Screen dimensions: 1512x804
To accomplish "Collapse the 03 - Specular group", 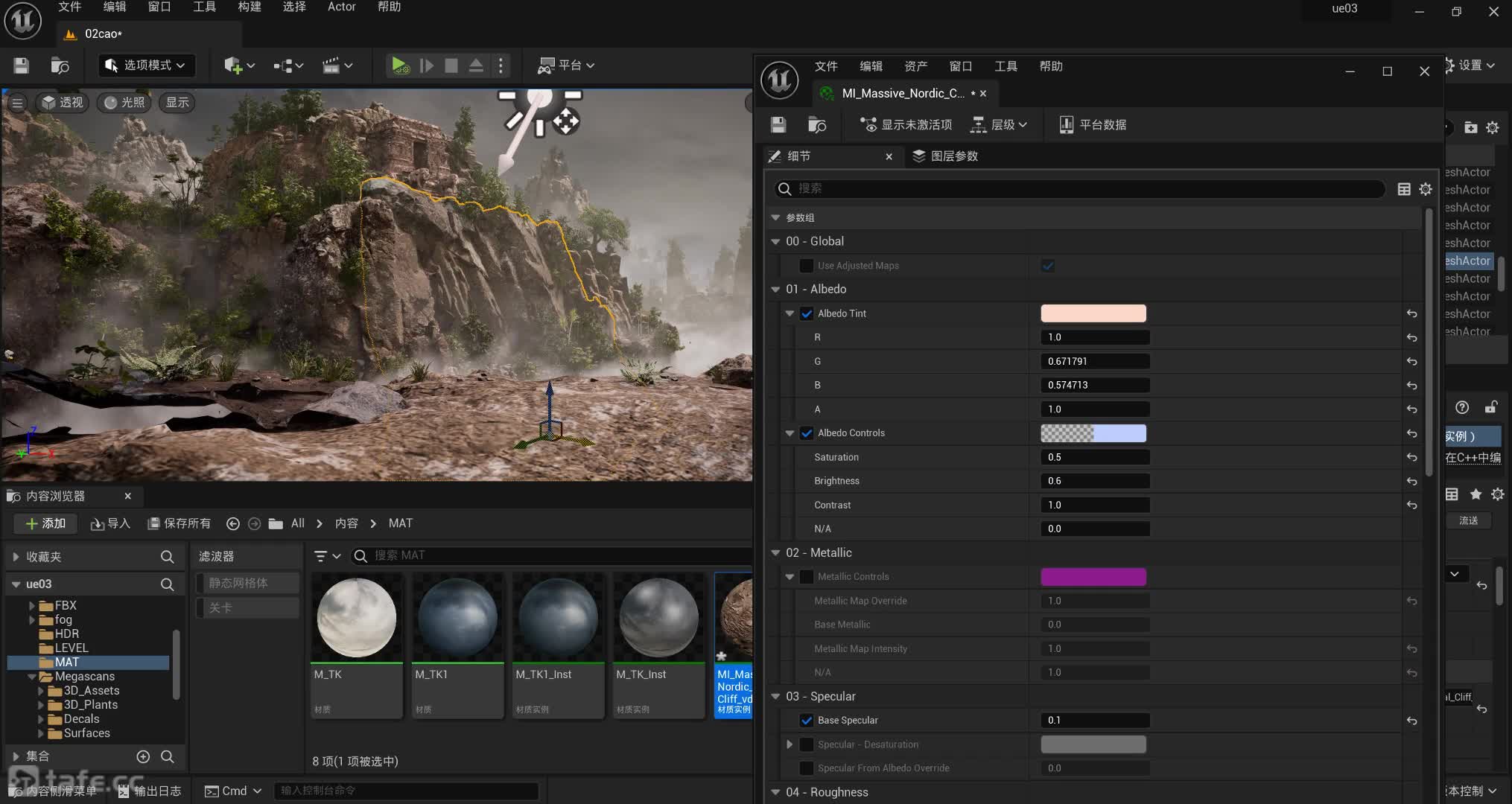I will (775, 697).
